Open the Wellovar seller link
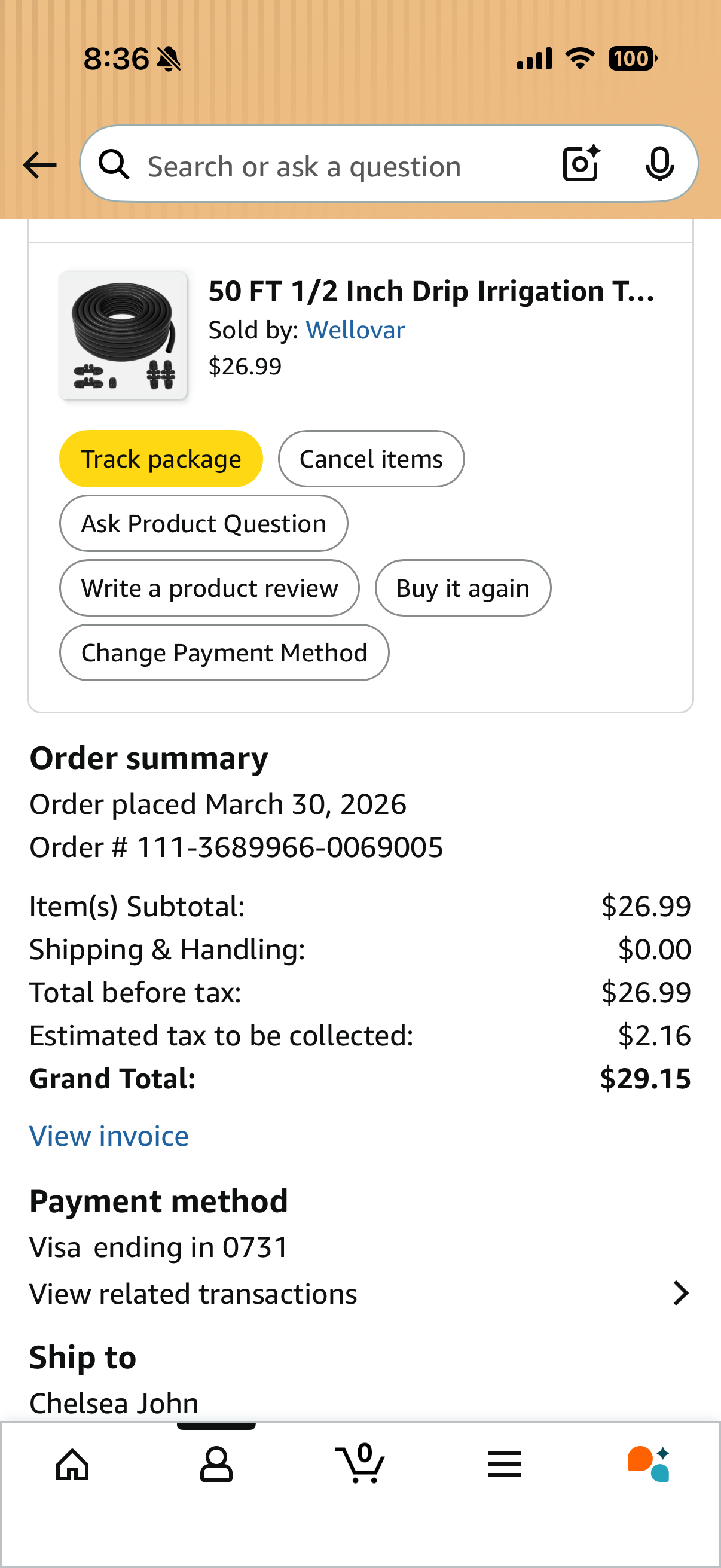Viewport: 721px width, 1568px height. (355, 330)
